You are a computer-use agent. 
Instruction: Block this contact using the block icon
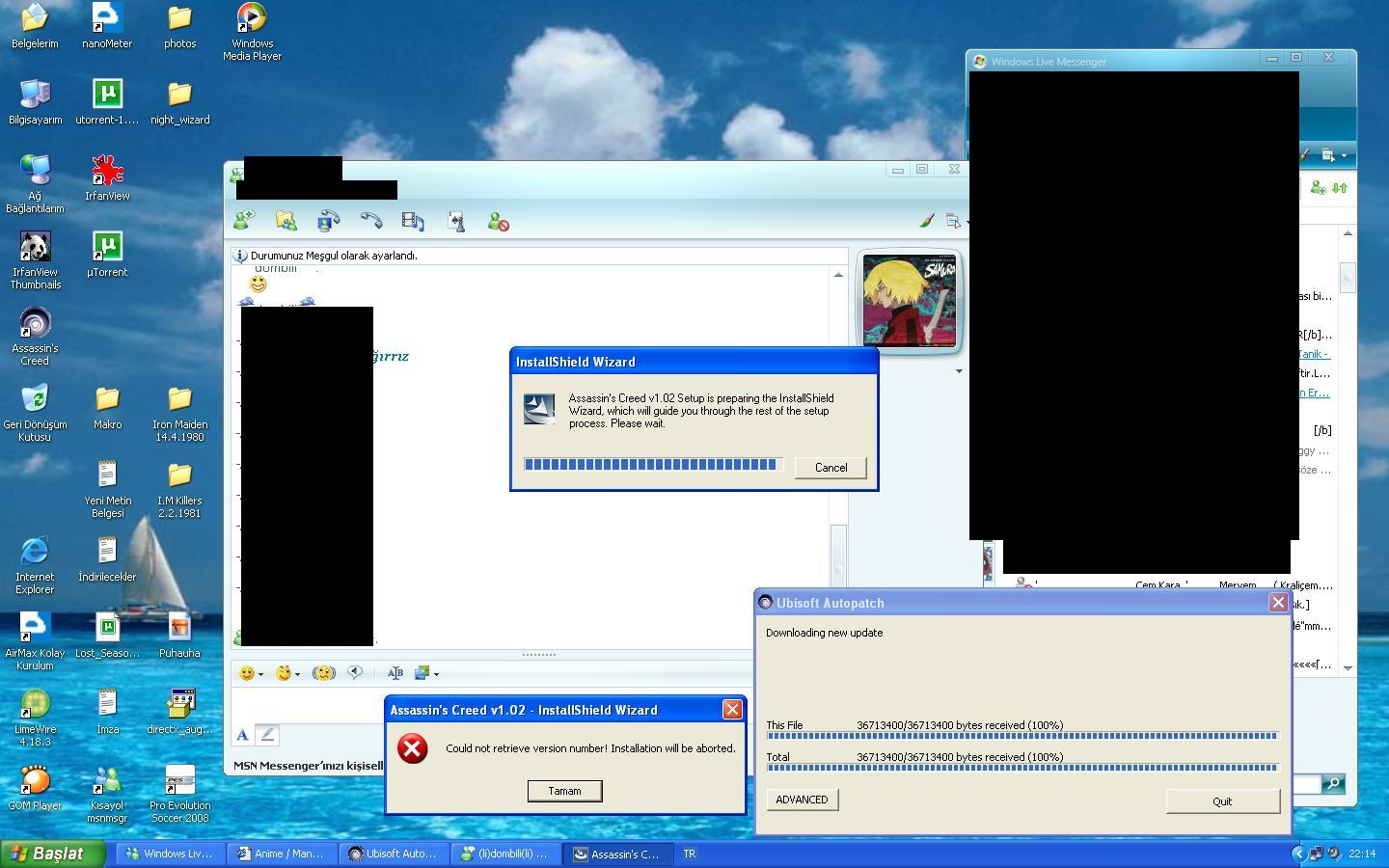(x=498, y=222)
